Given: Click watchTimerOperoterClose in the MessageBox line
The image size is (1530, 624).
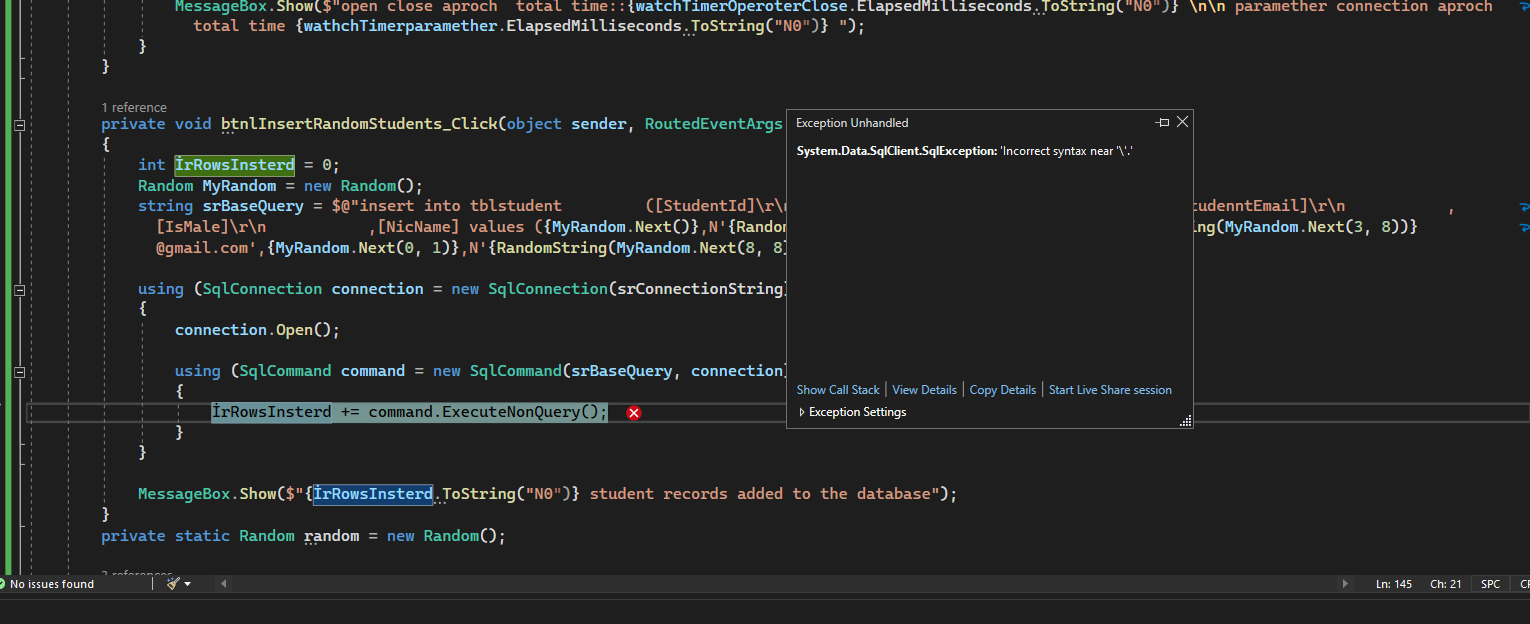Looking at the screenshot, I should click(741, 7).
